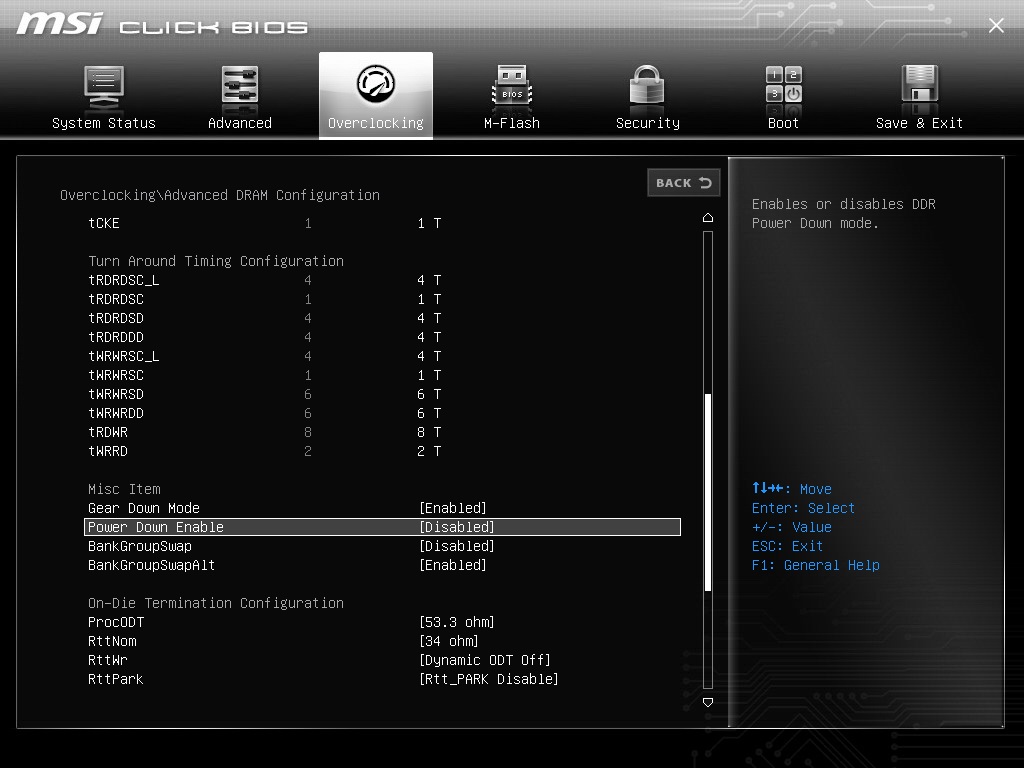
Task: Click the On-Die Termination Configuration heading
Action: (216, 603)
